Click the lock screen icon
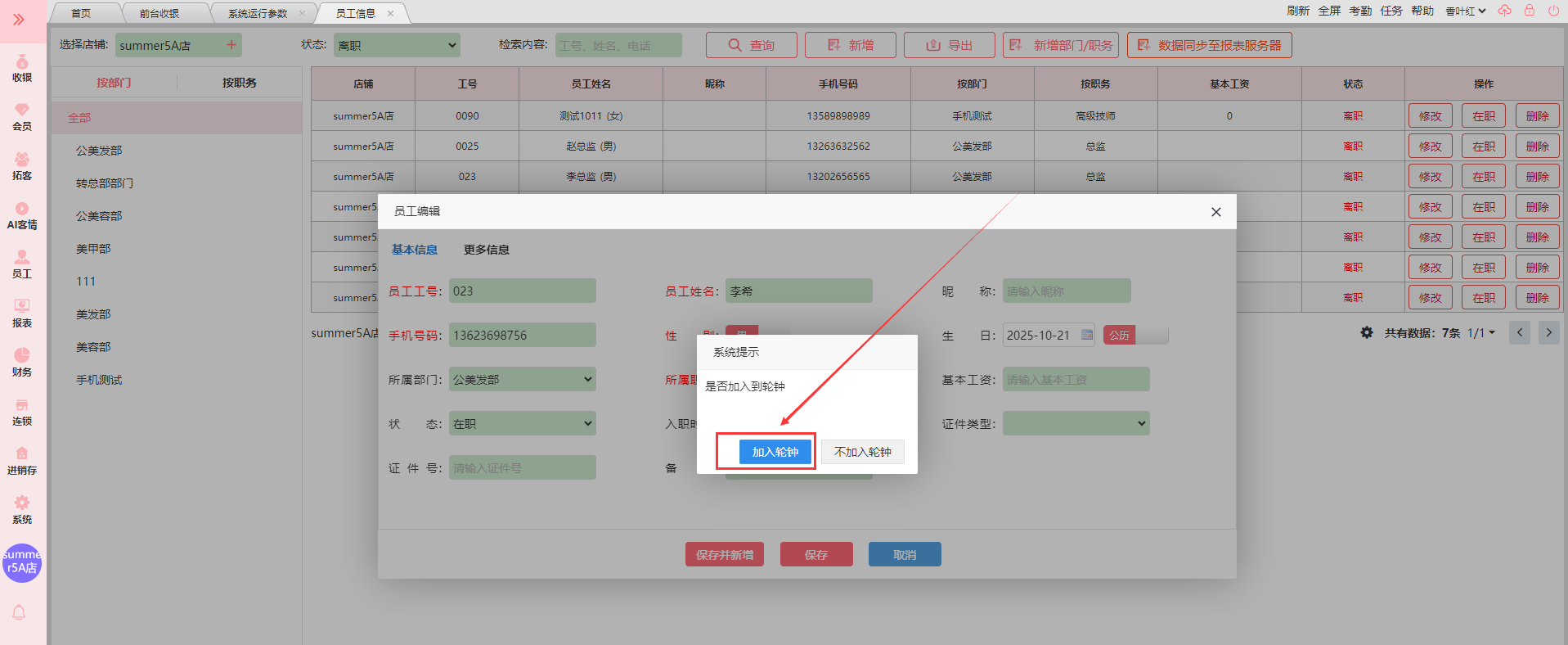 1529,11
